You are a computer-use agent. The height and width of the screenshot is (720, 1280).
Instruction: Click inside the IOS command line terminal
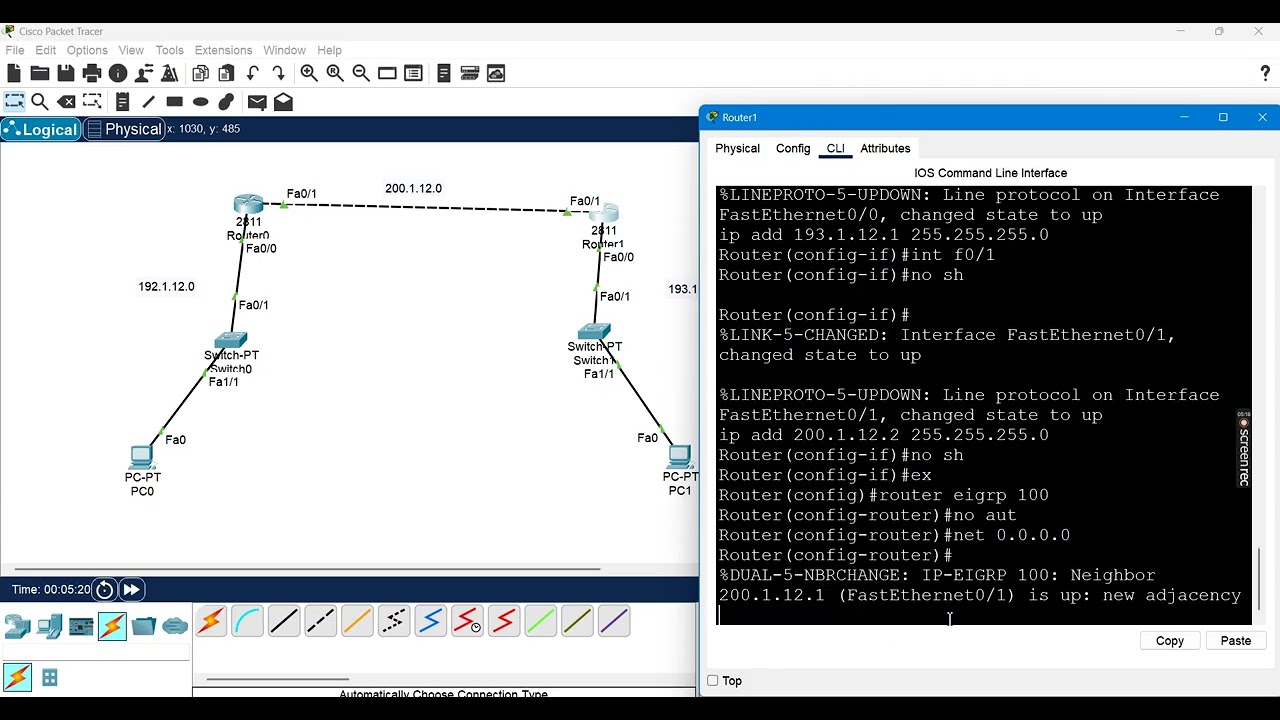click(x=984, y=405)
